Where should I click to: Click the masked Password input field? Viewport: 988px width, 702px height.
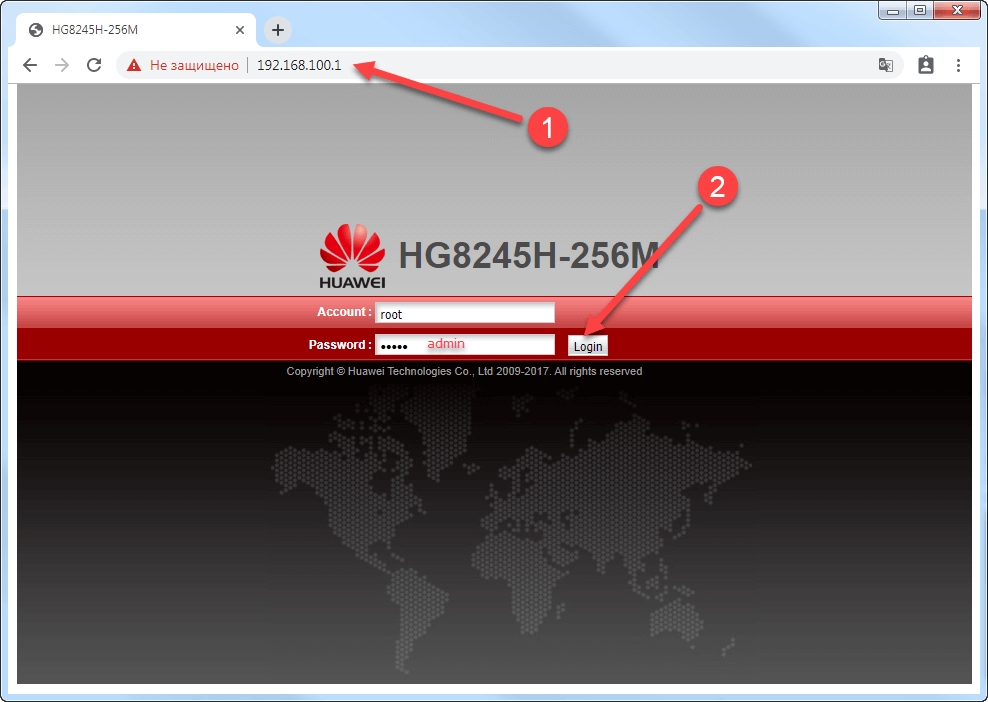464,344
